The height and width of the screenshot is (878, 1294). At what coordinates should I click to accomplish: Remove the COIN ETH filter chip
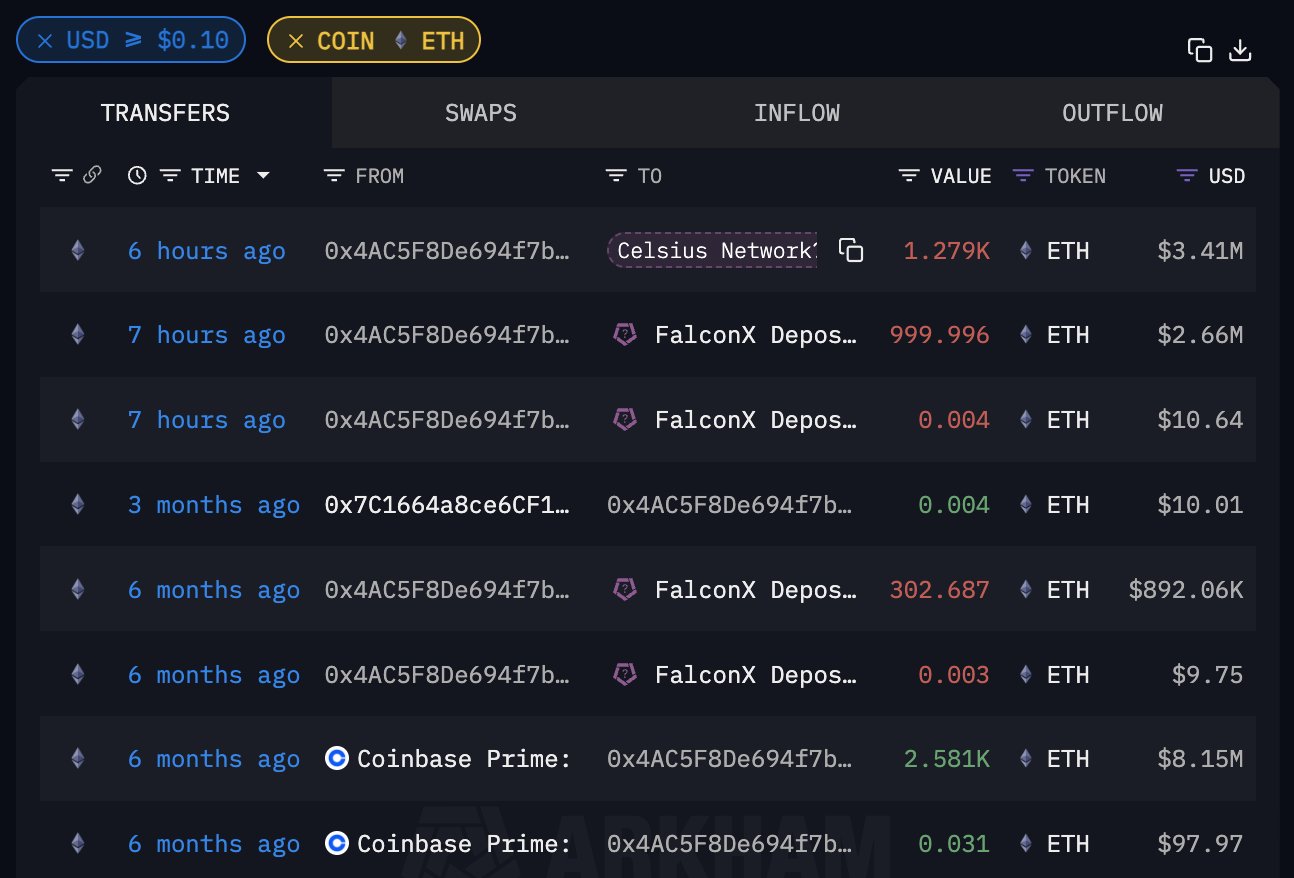pos(296,41)
